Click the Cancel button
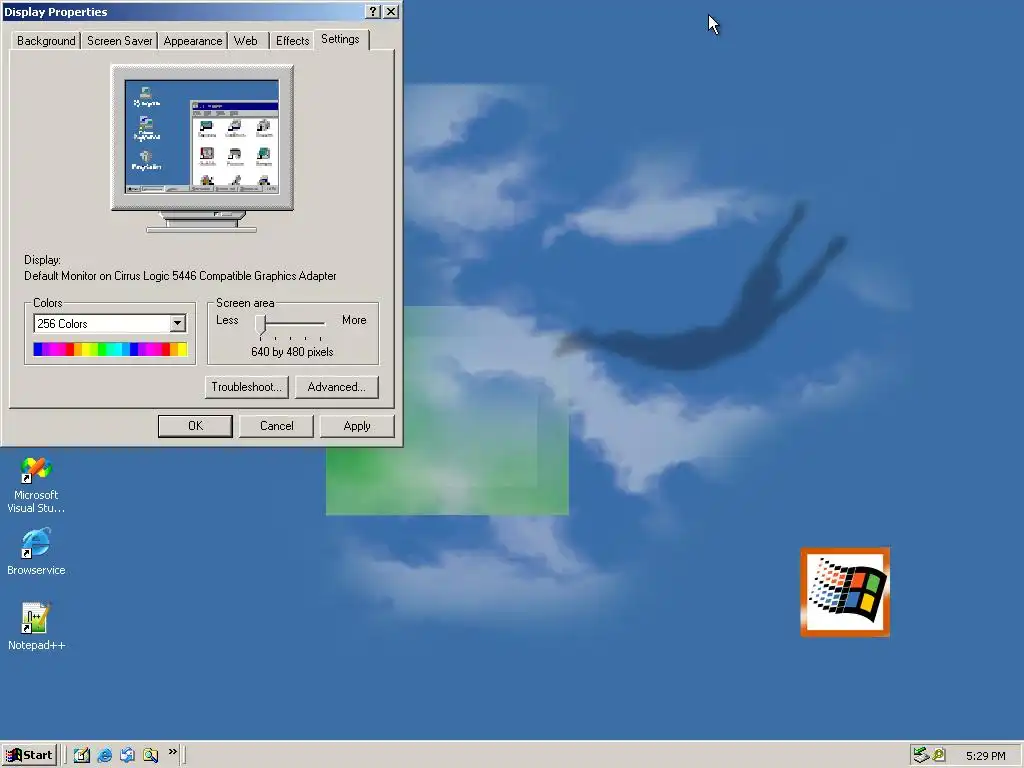1024x768 pixels. coord(276,426)
